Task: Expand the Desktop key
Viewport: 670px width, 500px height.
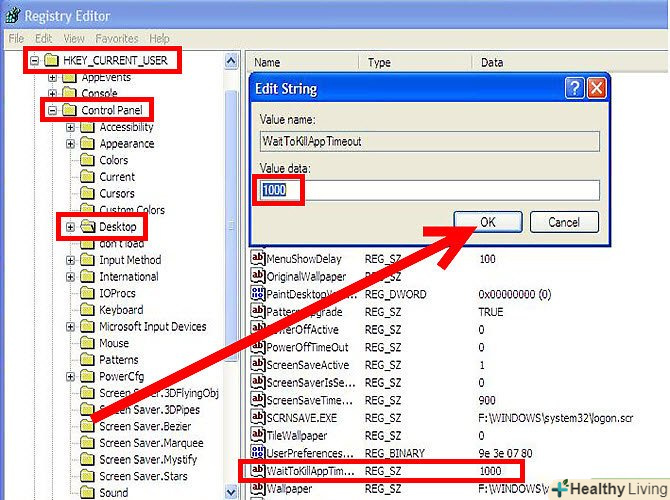Action: click(71, 227)
